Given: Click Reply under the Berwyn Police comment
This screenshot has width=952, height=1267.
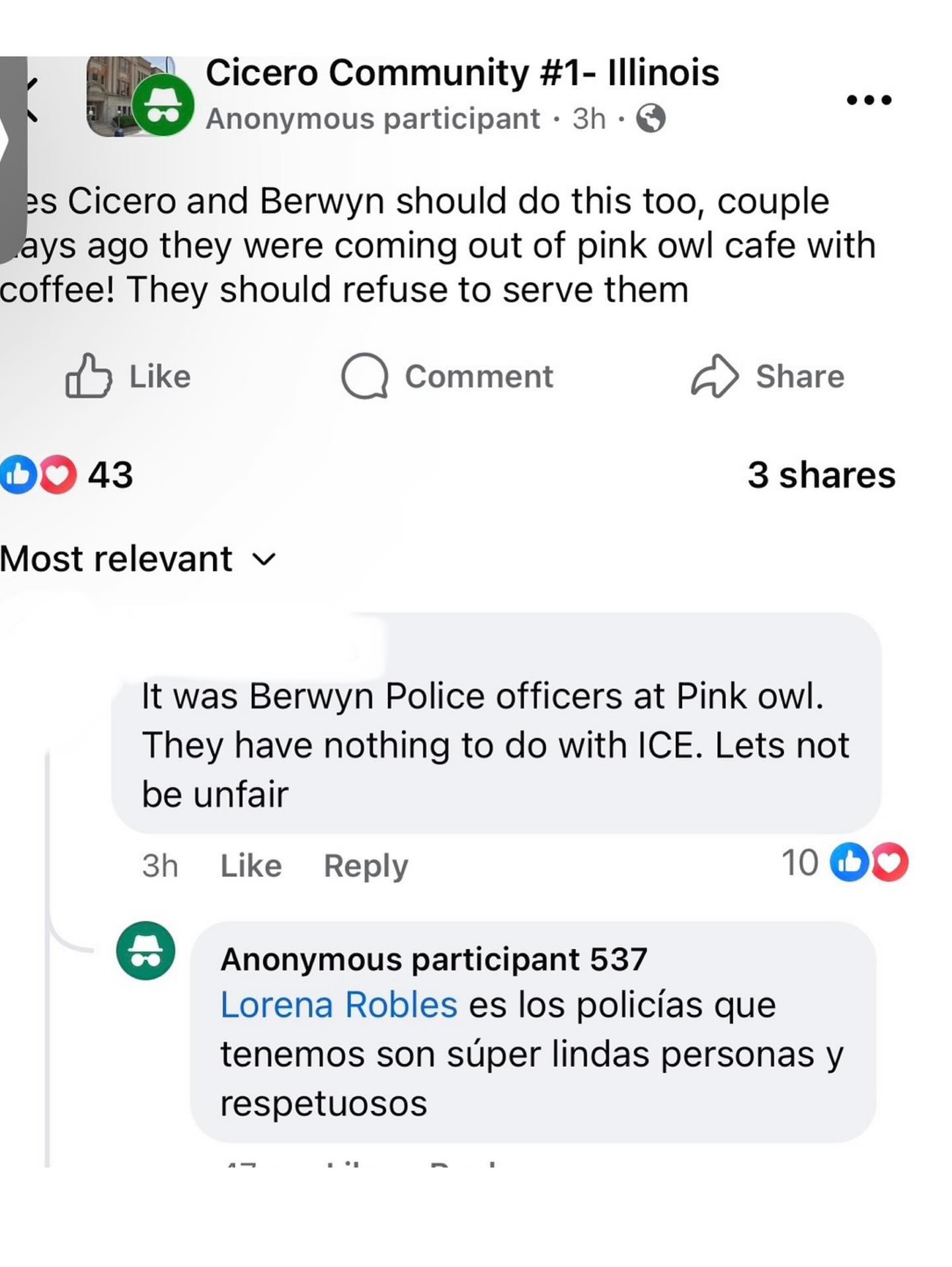Looking at the screenshot, I should [366, 866].
